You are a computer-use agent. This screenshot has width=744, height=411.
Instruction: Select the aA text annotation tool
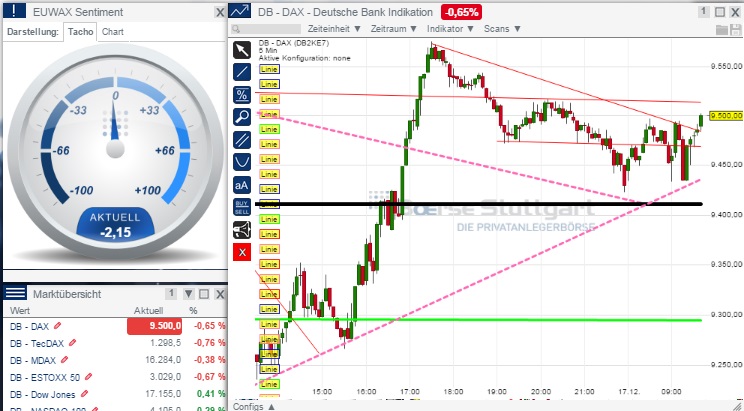(x=242, y=185)
